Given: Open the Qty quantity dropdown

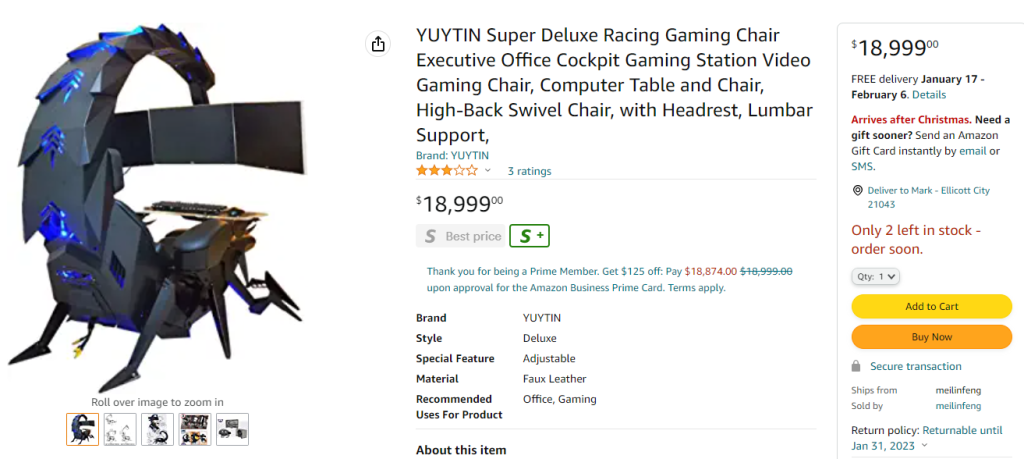Looking at the screenshot, I should 876,276.
